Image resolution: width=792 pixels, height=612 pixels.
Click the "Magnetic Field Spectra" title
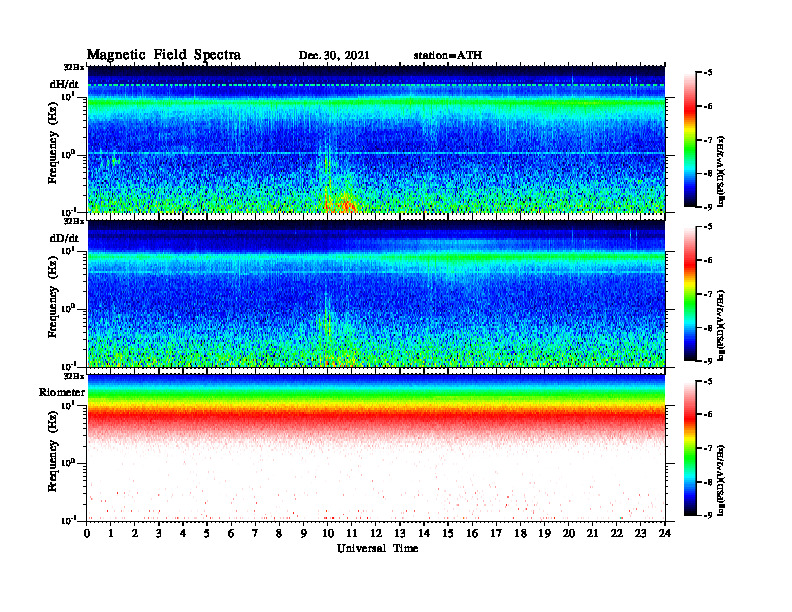click(x=164, y=55)
